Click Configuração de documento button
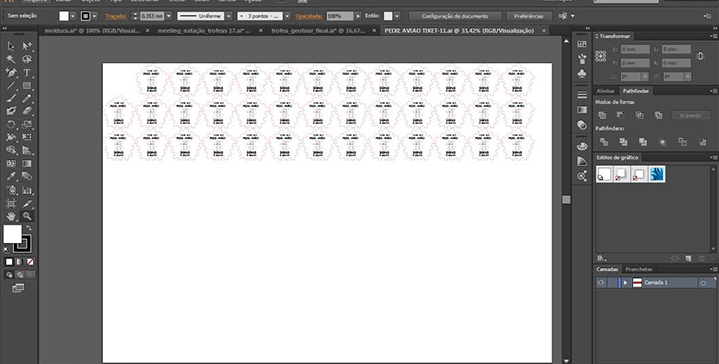Viewport: 719px width, 364px height. coord(455,16)
